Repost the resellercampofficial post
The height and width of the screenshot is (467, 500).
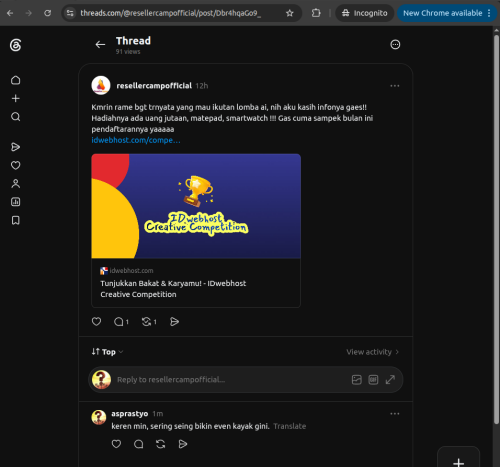[146, 322]
